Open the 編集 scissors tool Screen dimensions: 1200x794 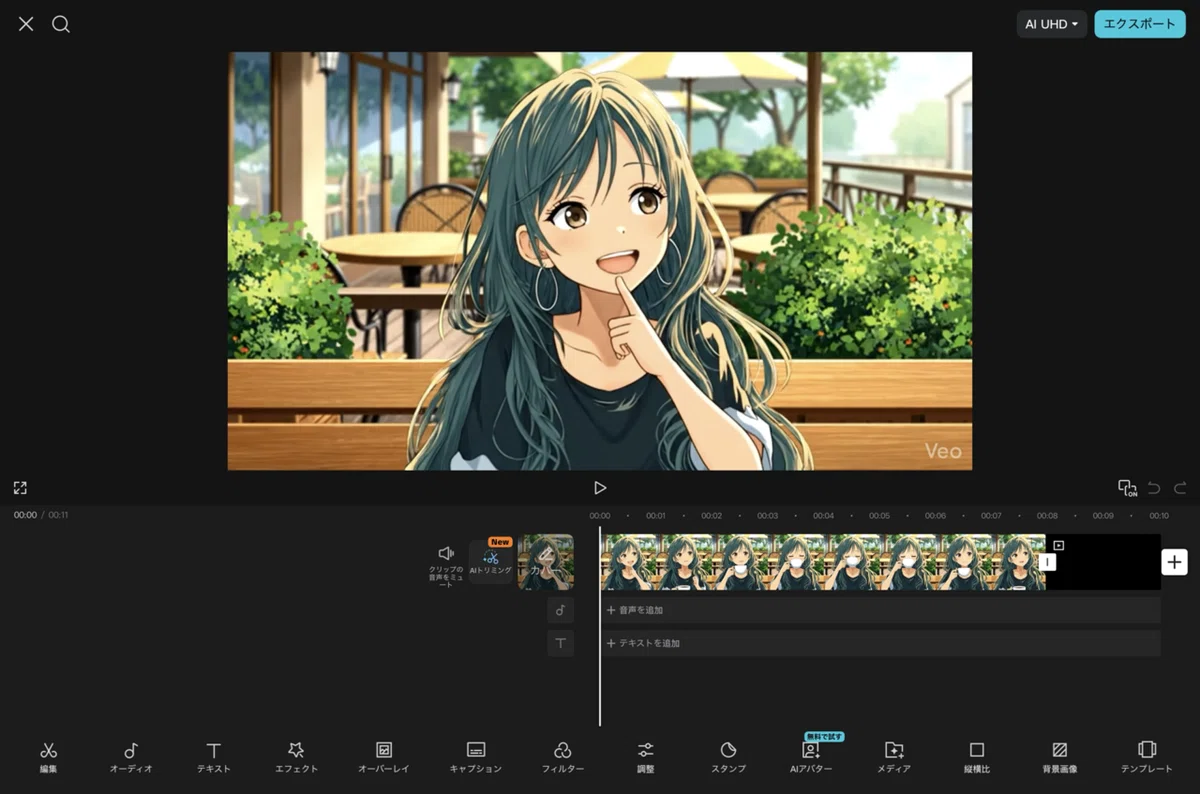point(48,758)
